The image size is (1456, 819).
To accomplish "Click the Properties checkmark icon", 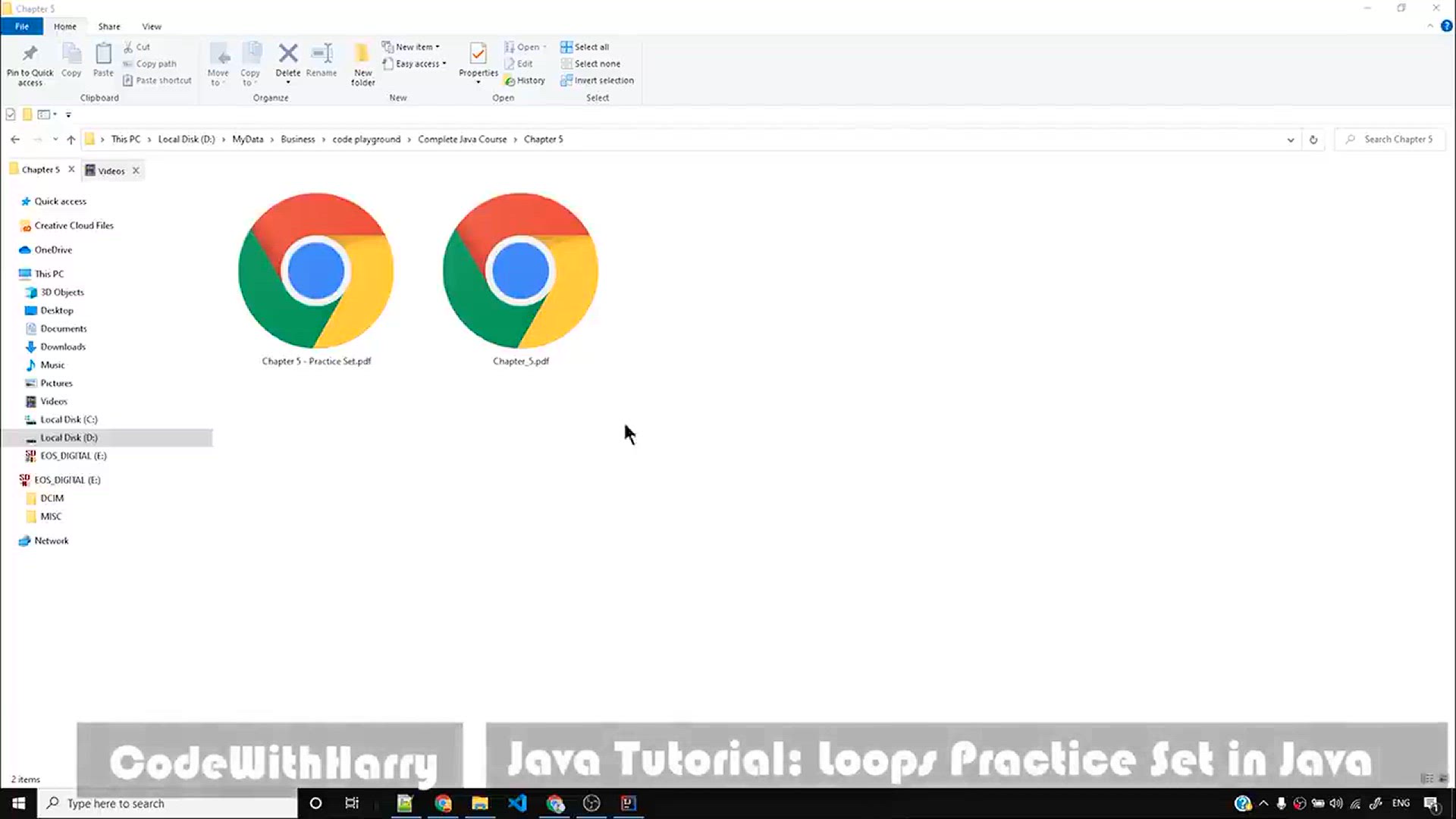I will (478, 53).
